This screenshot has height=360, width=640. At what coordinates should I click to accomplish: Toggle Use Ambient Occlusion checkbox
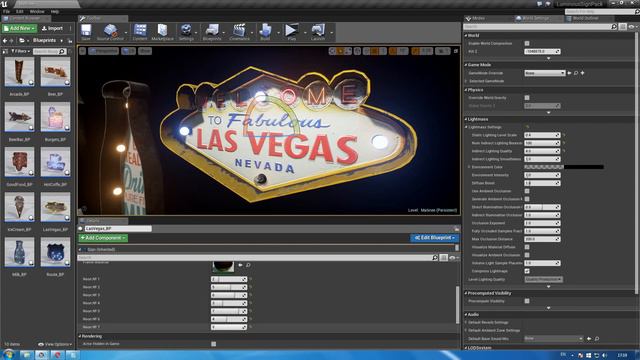tap(527, 191)
